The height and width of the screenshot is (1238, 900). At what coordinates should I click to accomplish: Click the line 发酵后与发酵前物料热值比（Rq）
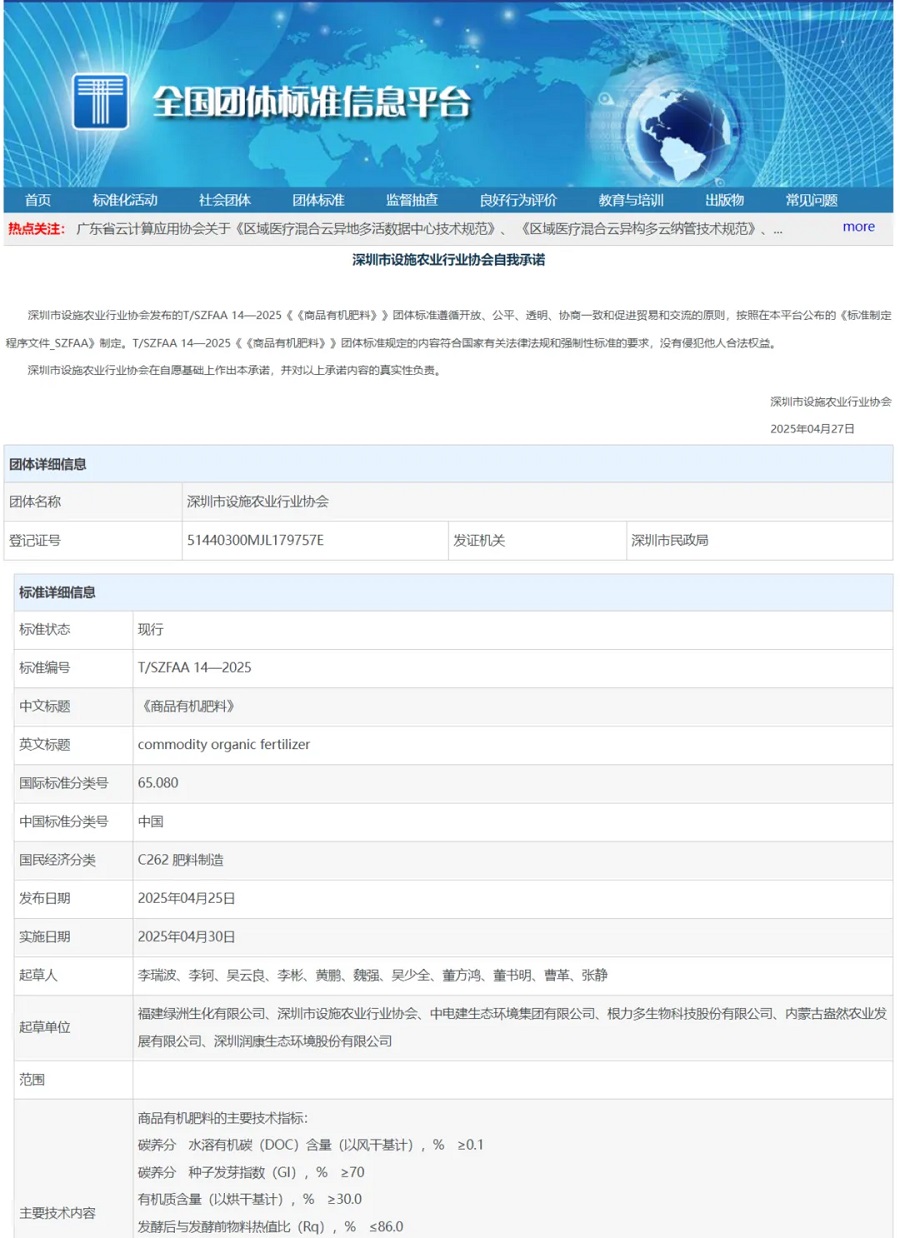[270, 1226]
